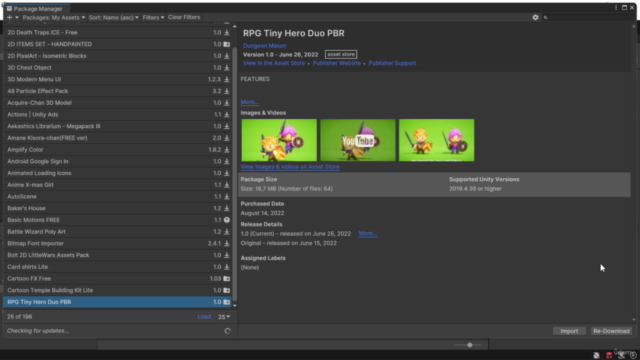640x360 pixels.
Task: Select the 3D Modern Menu UI package
Action: (x=118, y=79)
